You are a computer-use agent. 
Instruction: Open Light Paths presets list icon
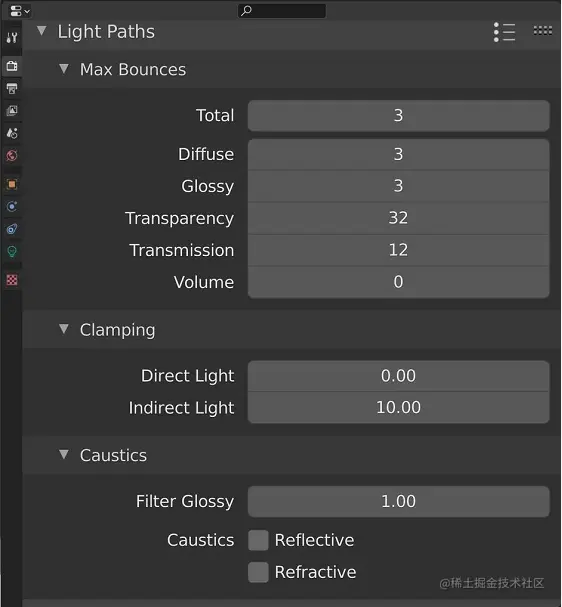coord(505,32)
